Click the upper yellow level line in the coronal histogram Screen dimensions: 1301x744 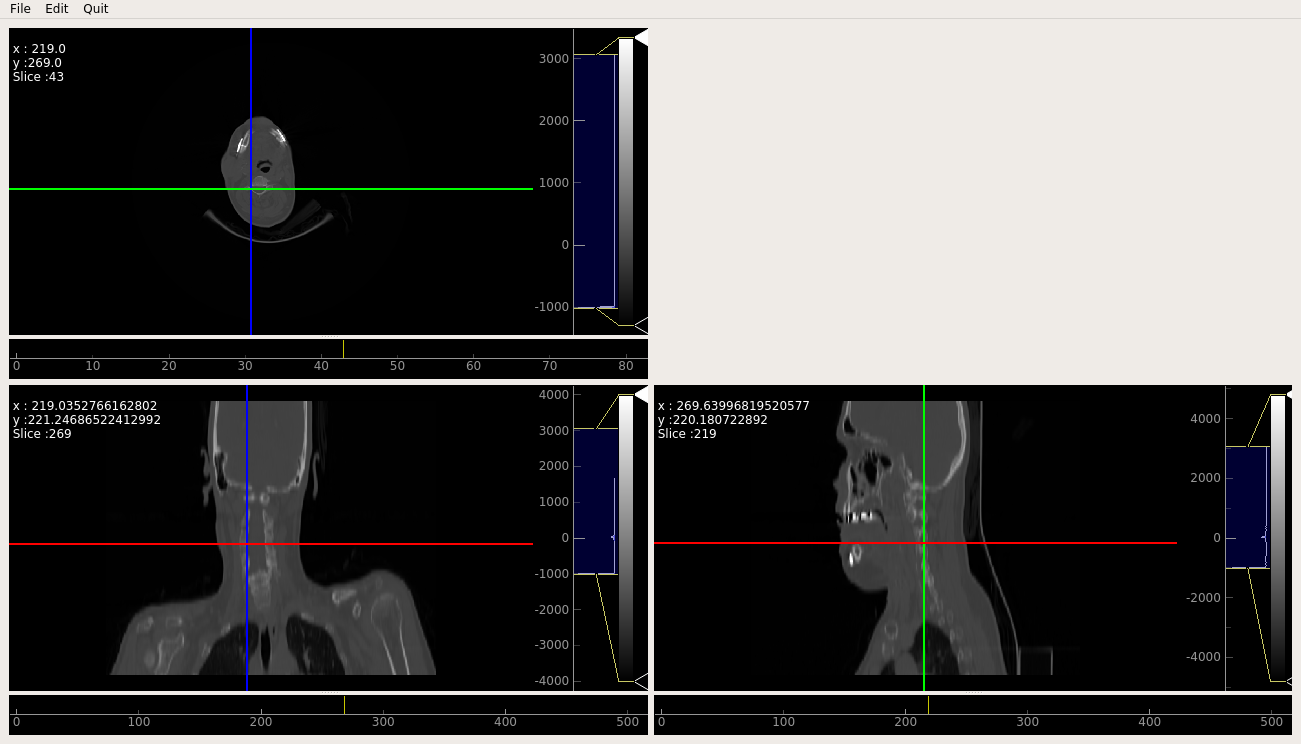click(595, 430)
